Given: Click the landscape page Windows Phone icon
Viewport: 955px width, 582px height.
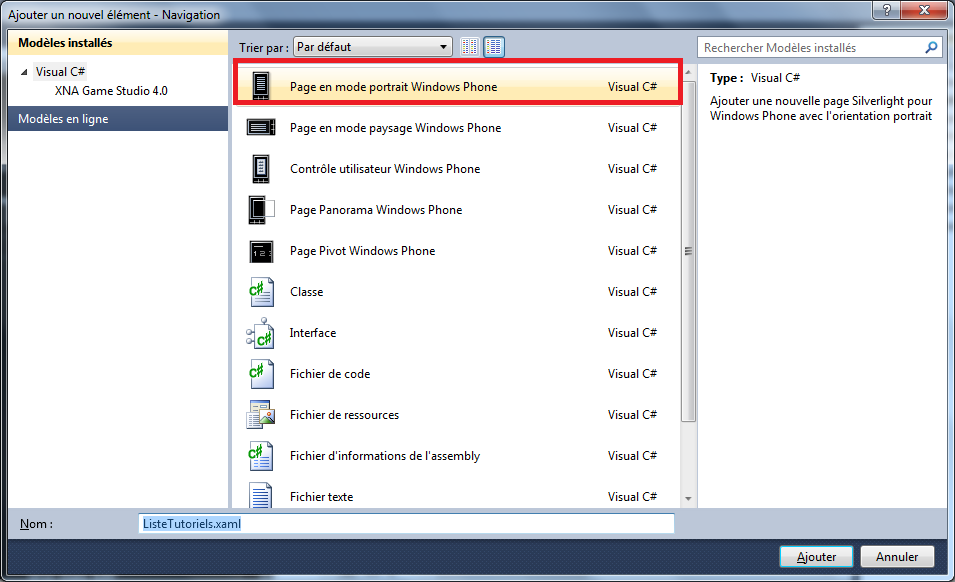Looking at the screenshot, I should (261, 127).
